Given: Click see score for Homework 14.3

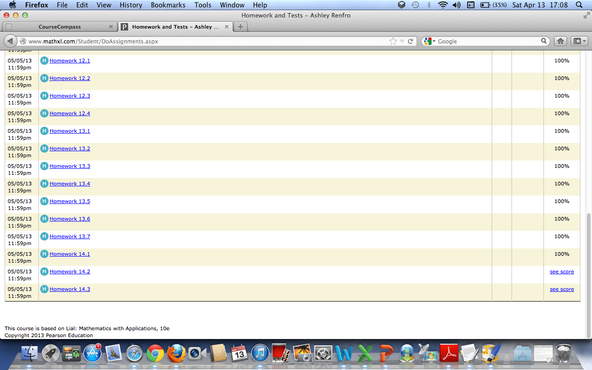Looking at the screenshot, I should (x=562, y=289).
